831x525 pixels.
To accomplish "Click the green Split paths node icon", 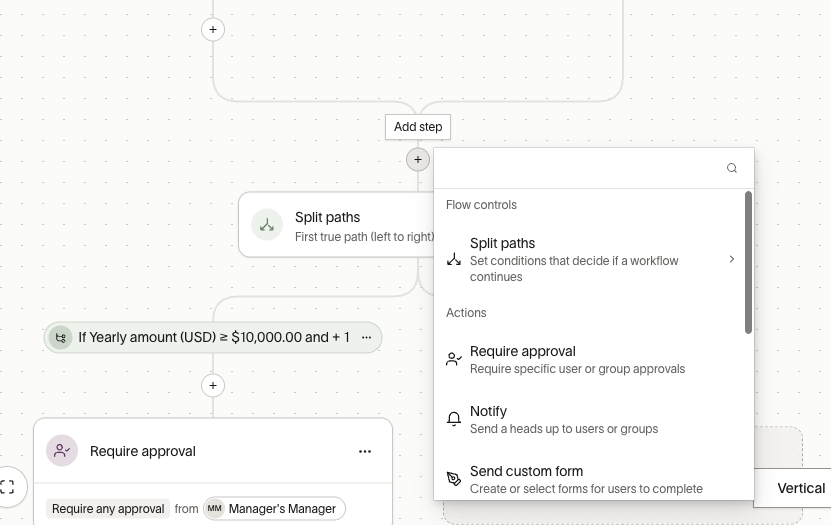I will point(267,225).
